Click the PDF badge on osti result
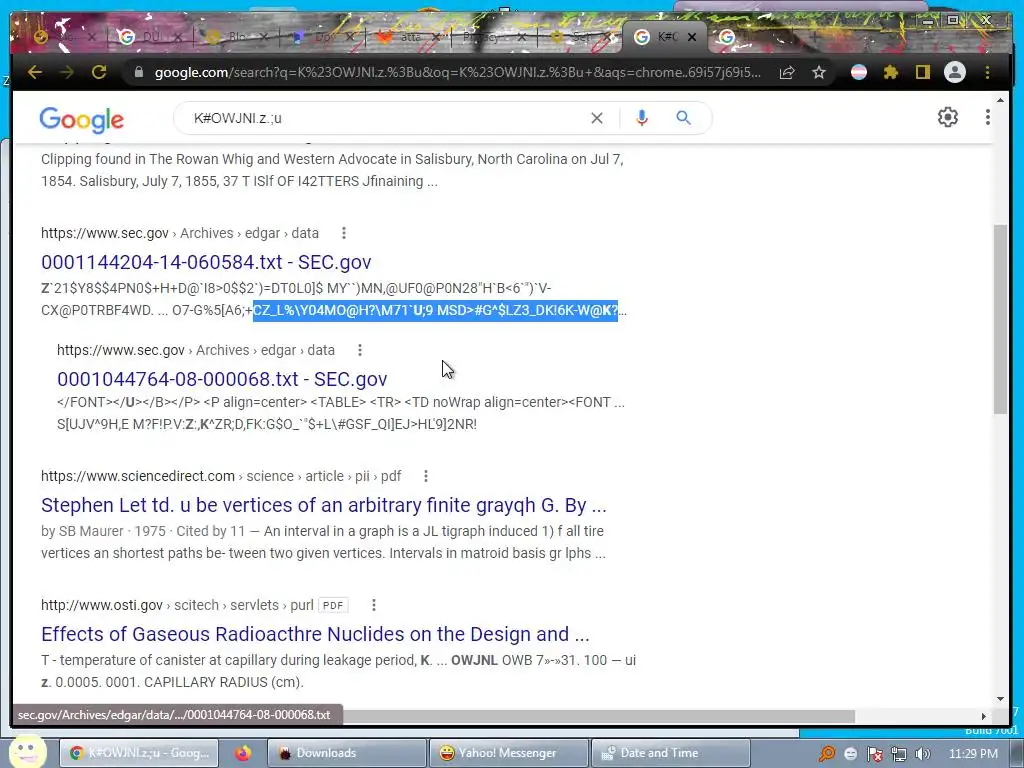The height and width of the screenshot is (768, 1024). point(333,605)
